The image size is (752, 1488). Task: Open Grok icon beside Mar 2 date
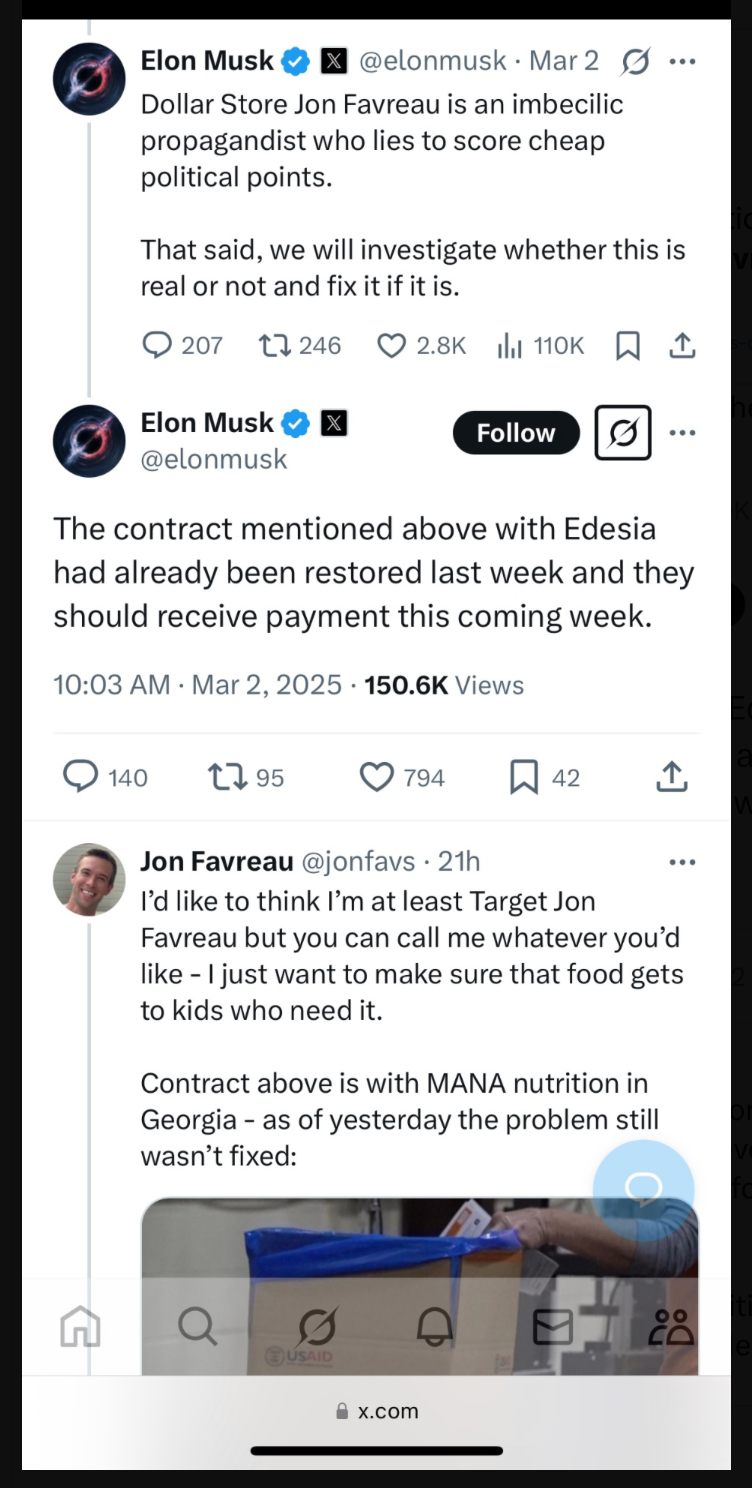click(x=635, y=62)
